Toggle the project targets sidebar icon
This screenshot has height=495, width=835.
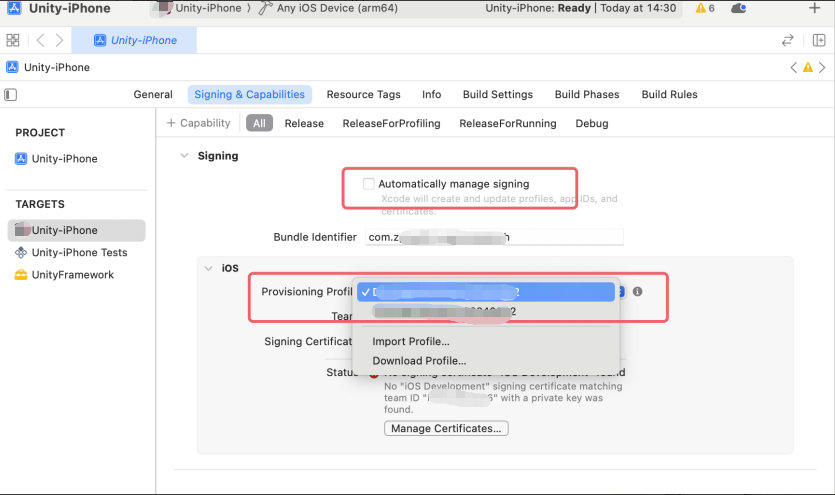pos(11,95)
